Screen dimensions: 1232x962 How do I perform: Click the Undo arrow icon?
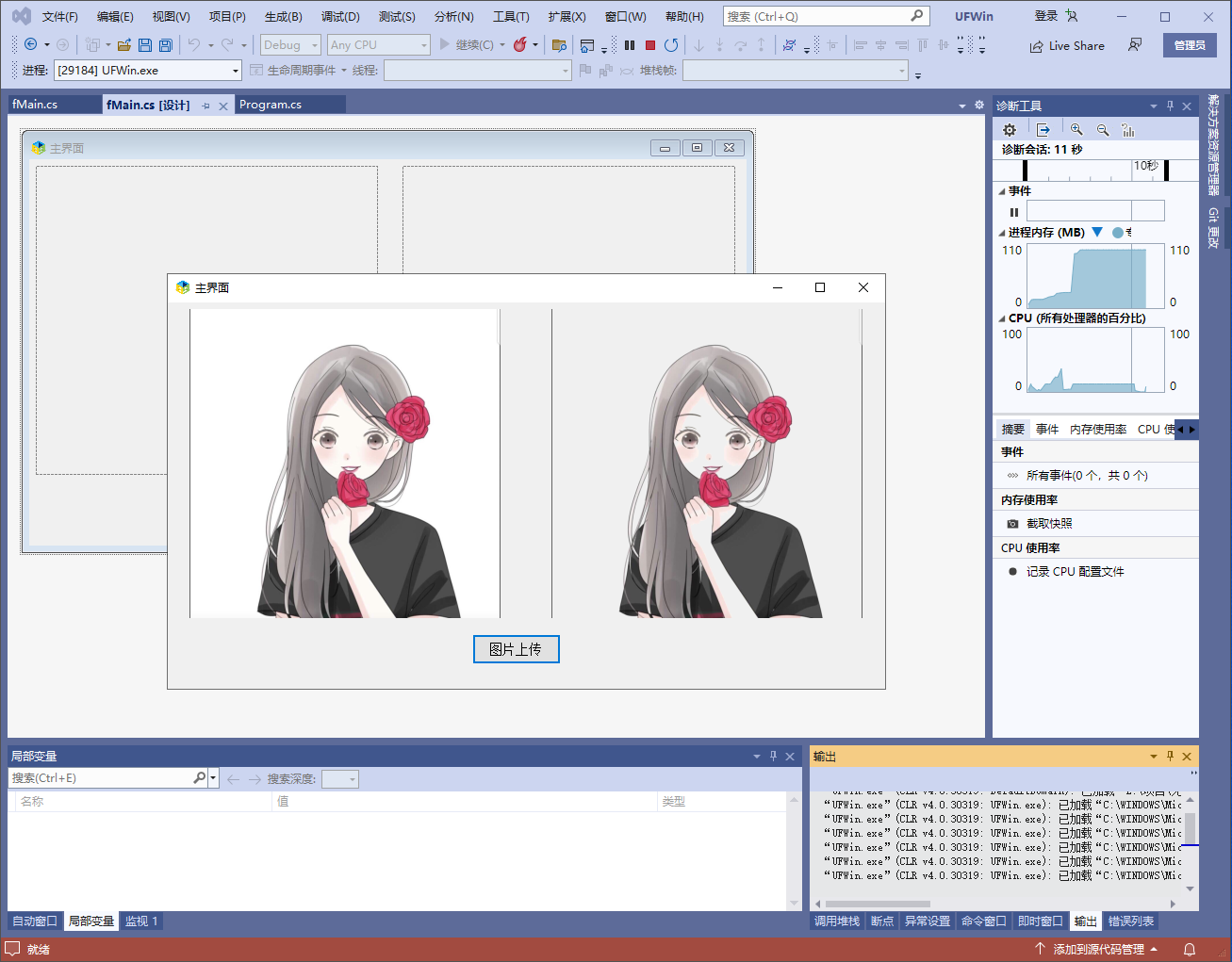[x=193, y=44]
